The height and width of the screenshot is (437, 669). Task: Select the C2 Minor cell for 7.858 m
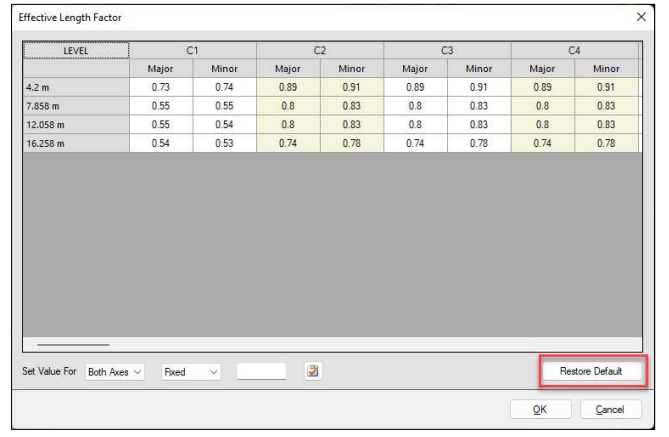point(352,106)
